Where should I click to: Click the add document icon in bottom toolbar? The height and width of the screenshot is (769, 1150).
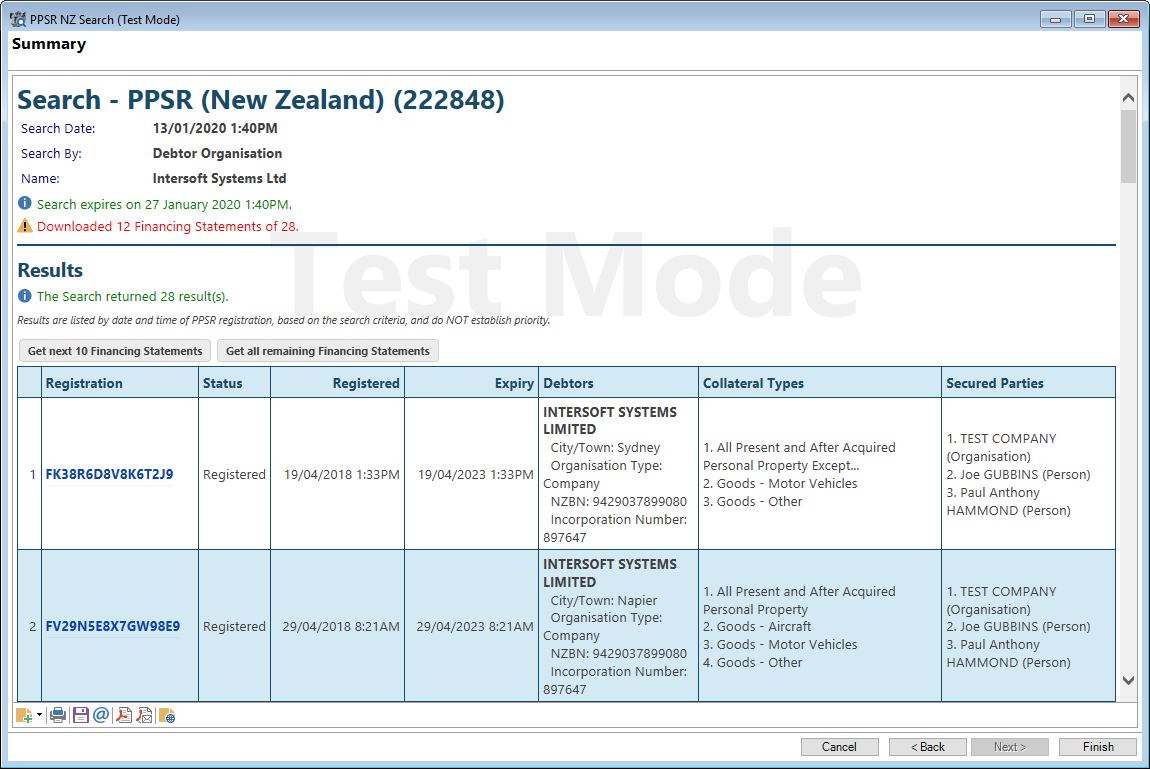point(23,715)
